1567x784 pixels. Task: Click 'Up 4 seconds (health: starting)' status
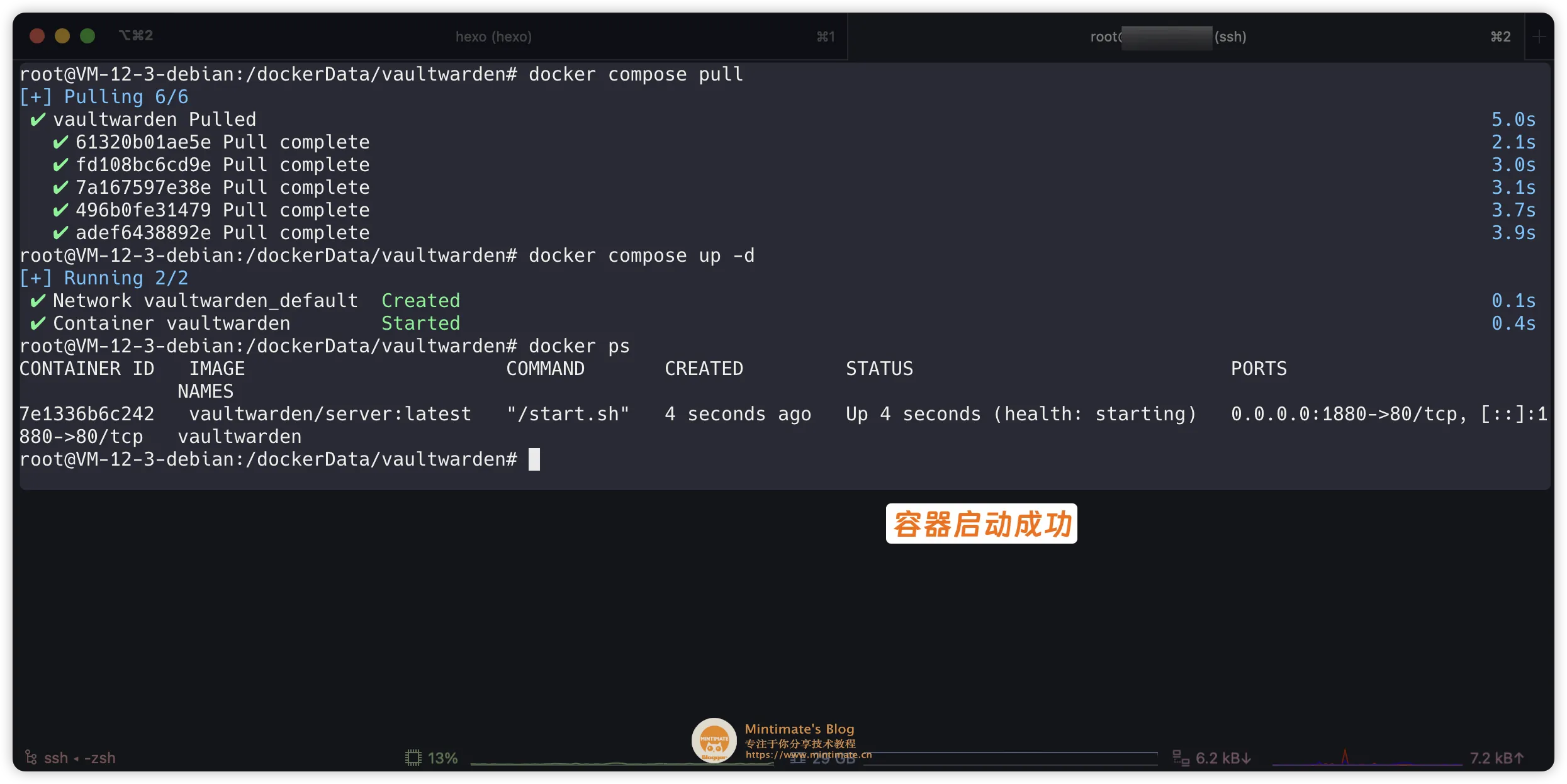point(1021,414)
